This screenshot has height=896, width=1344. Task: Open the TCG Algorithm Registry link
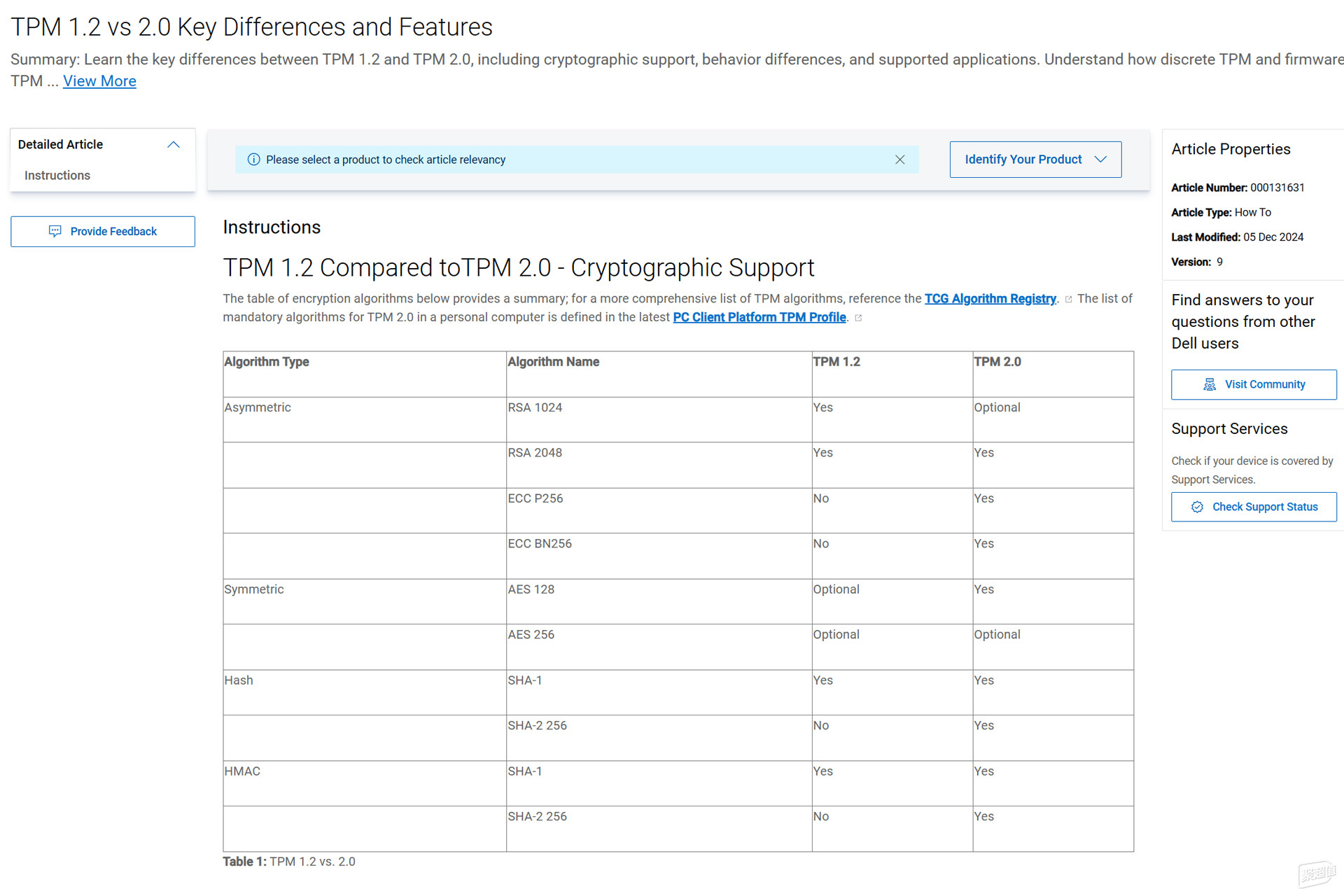coord(990,299)
